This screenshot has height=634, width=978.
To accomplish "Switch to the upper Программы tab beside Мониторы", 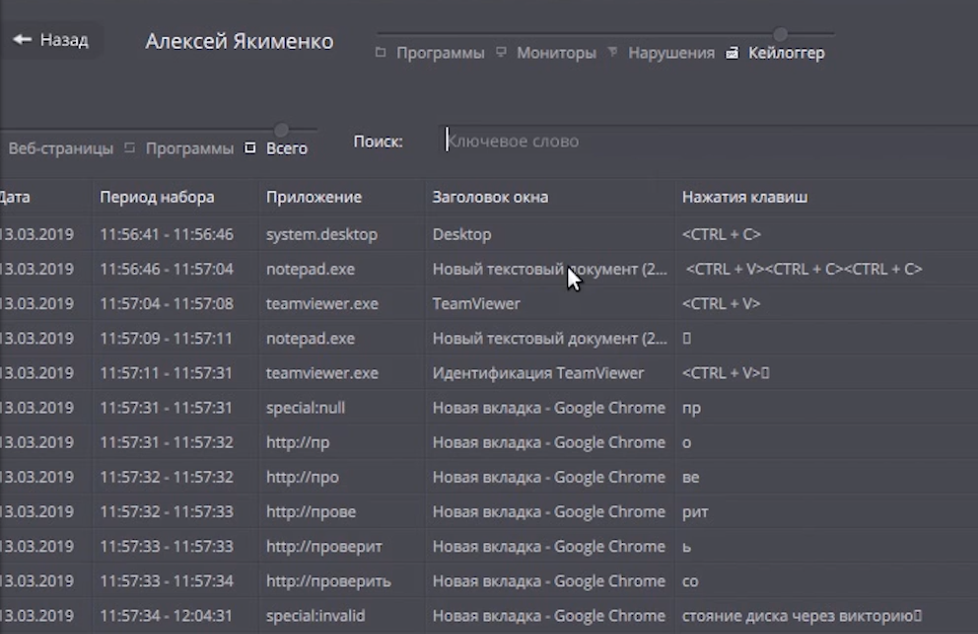I will [440, 53].
